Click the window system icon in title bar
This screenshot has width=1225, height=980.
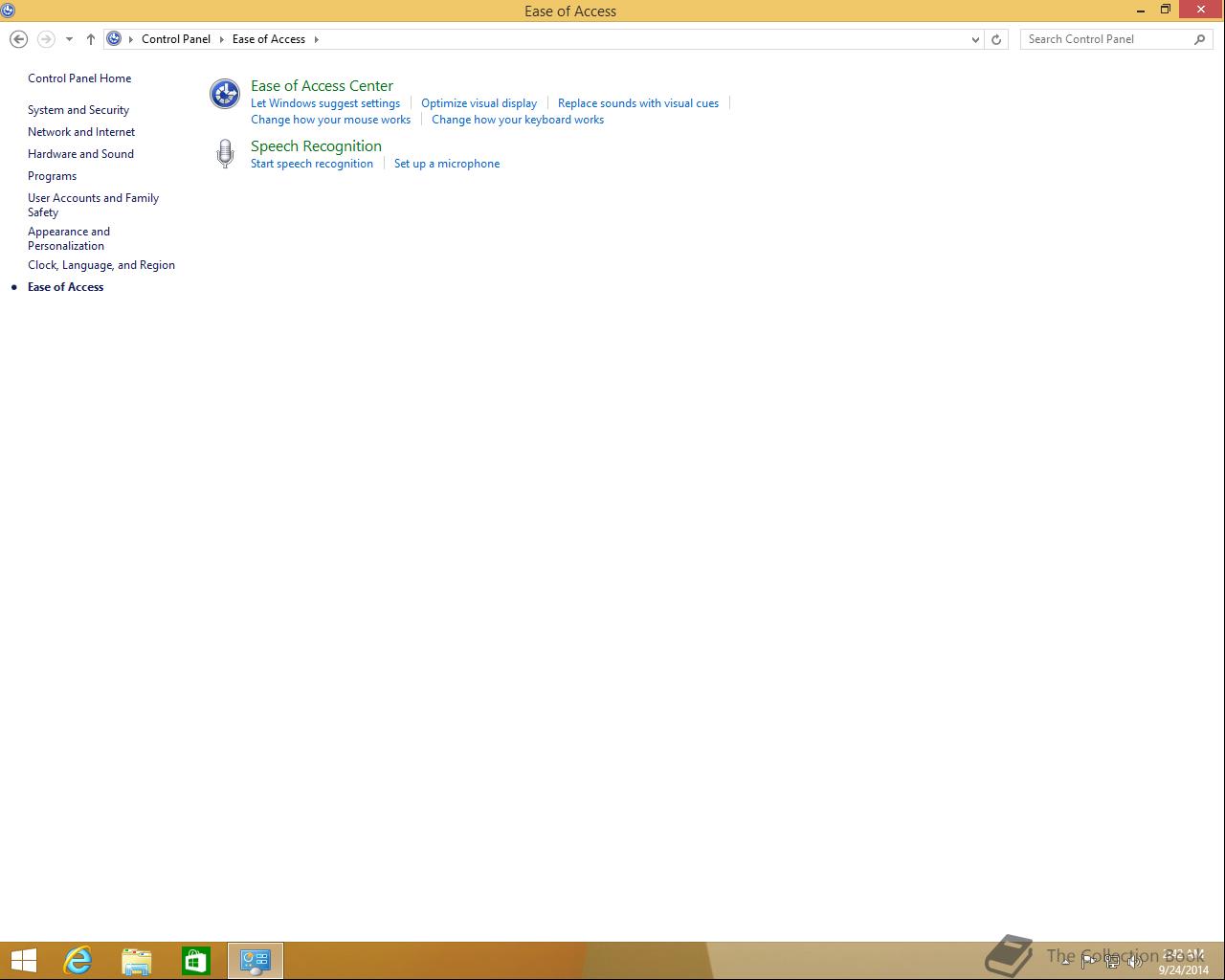(x=8, y=11)
